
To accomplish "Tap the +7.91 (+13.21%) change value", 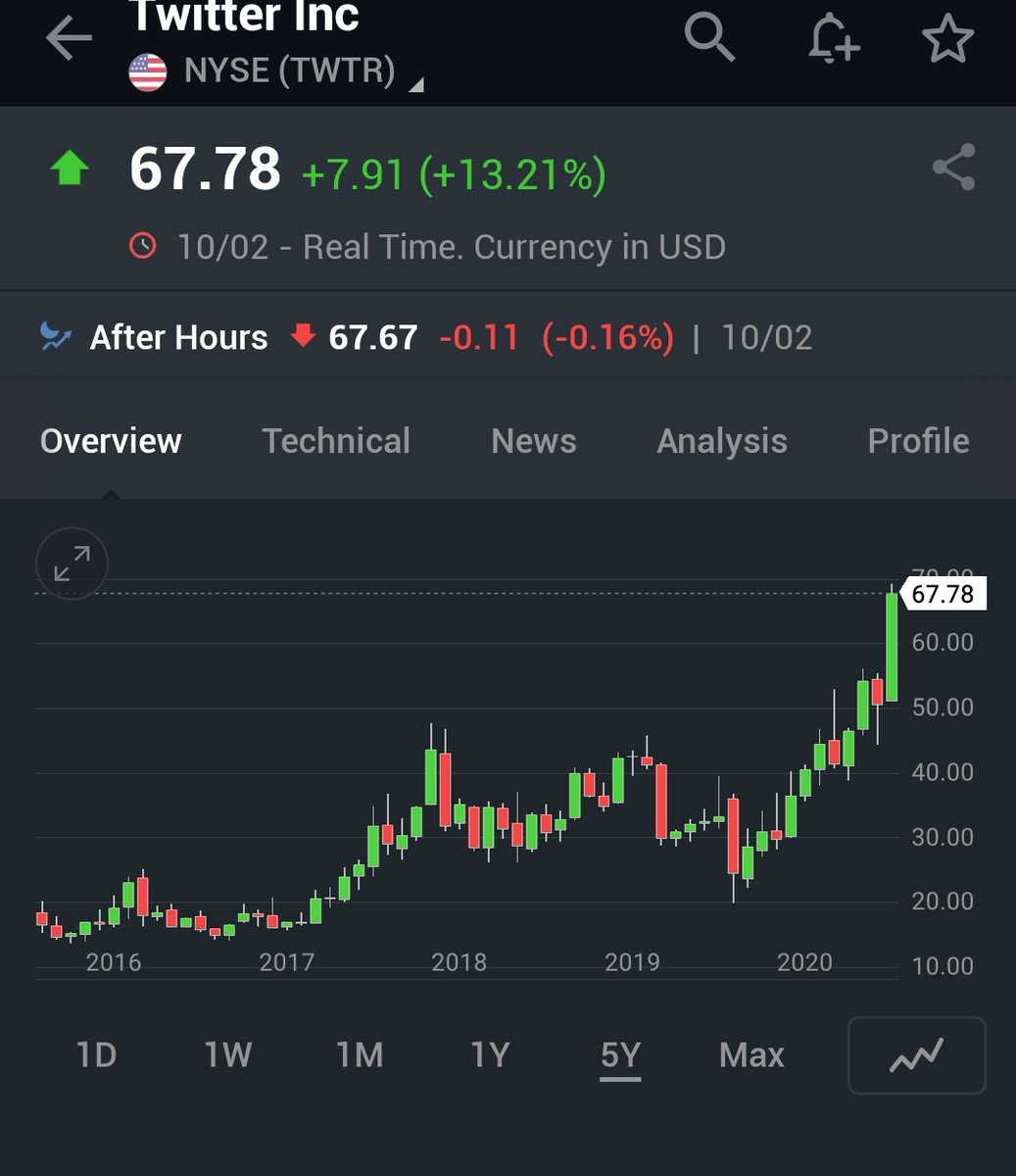I will (454, 174).
